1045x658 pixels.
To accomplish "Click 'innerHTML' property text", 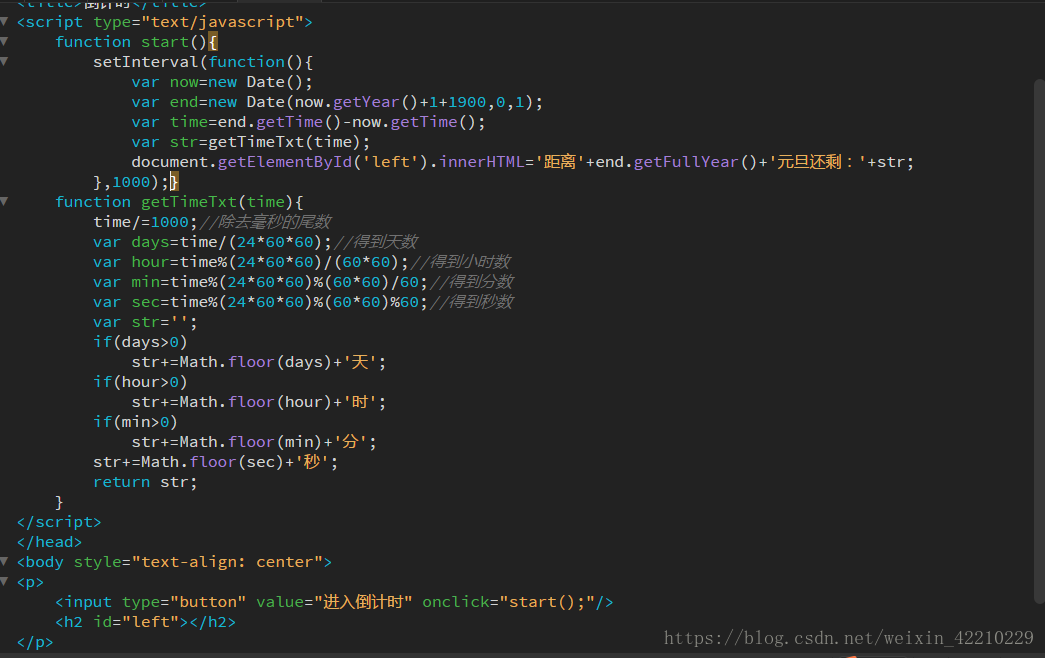I will 481,162.
